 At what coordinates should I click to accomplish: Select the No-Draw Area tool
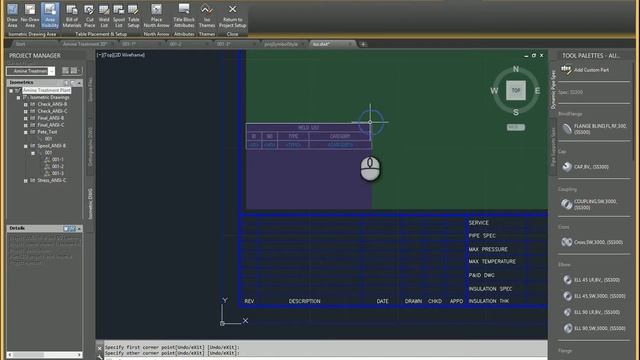(30, 16)
